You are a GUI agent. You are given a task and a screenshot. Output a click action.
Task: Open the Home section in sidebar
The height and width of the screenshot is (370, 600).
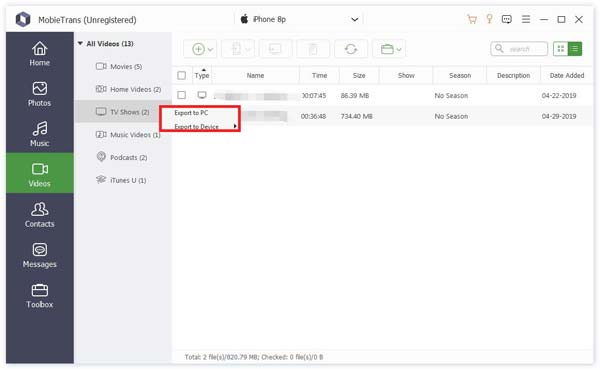(x=39, y=54)
